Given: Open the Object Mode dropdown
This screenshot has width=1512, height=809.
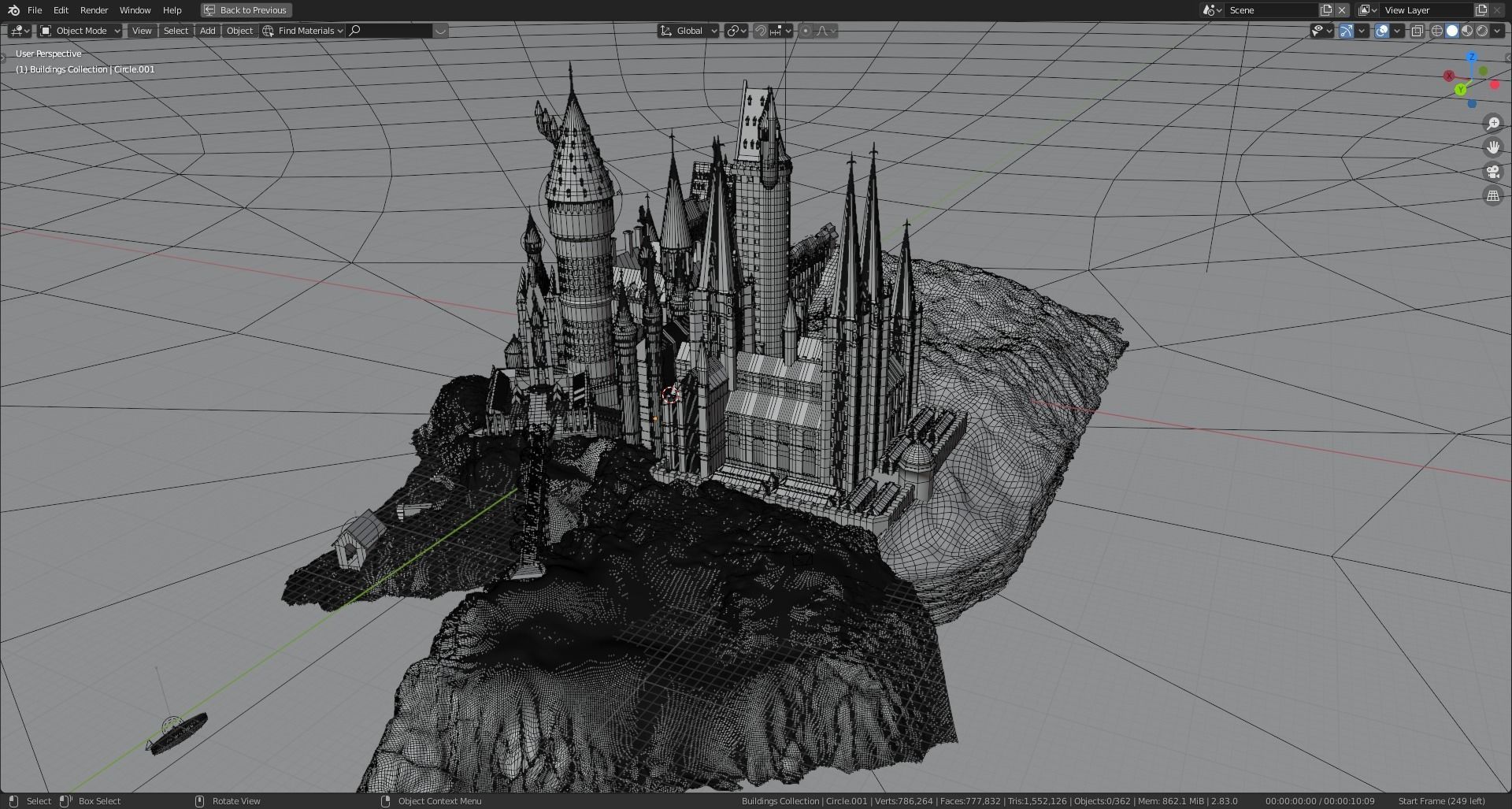Looking at the screenshot, I should 80,31.
